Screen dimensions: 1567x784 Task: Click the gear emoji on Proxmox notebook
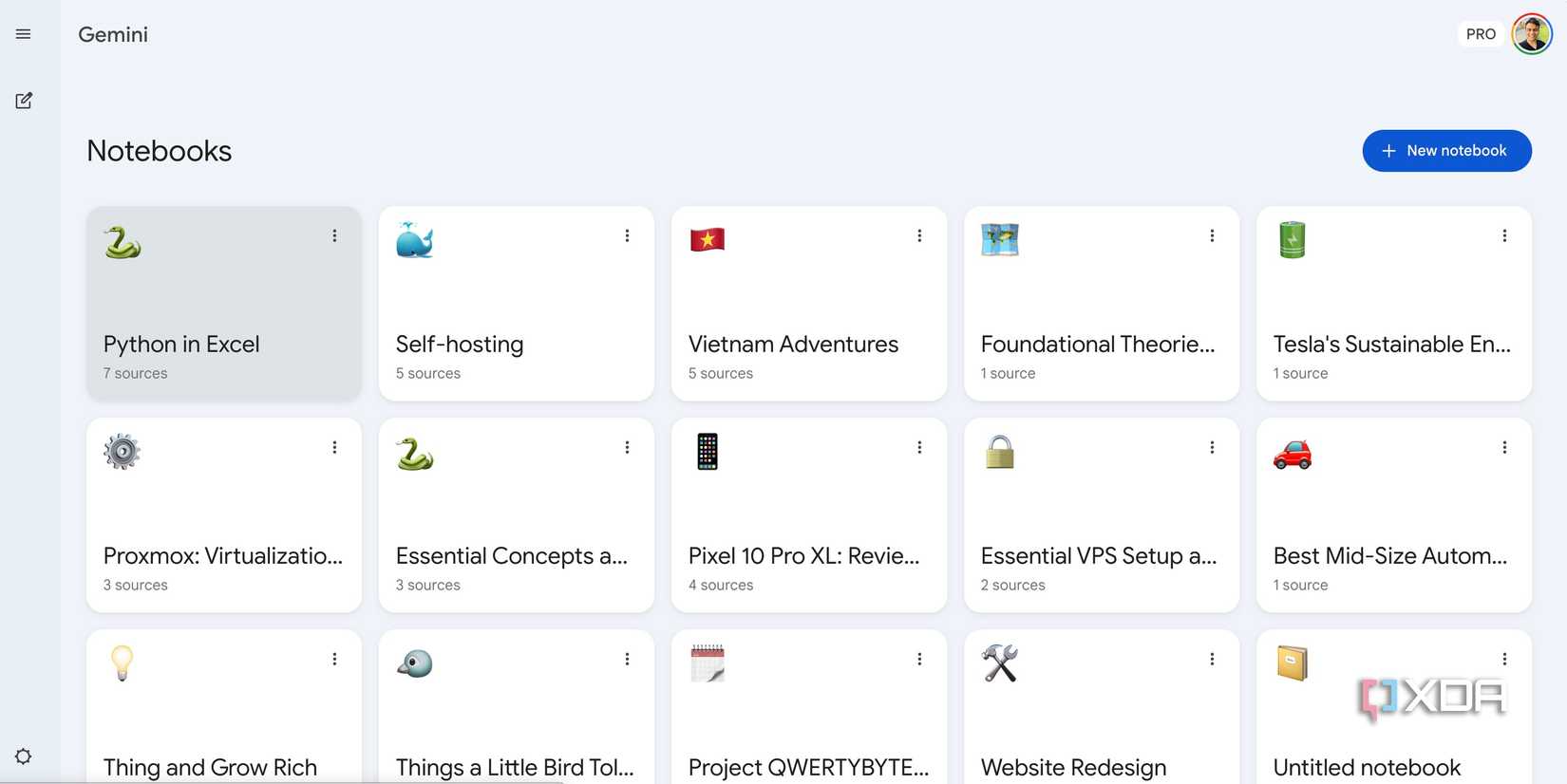tap(123, 452)
